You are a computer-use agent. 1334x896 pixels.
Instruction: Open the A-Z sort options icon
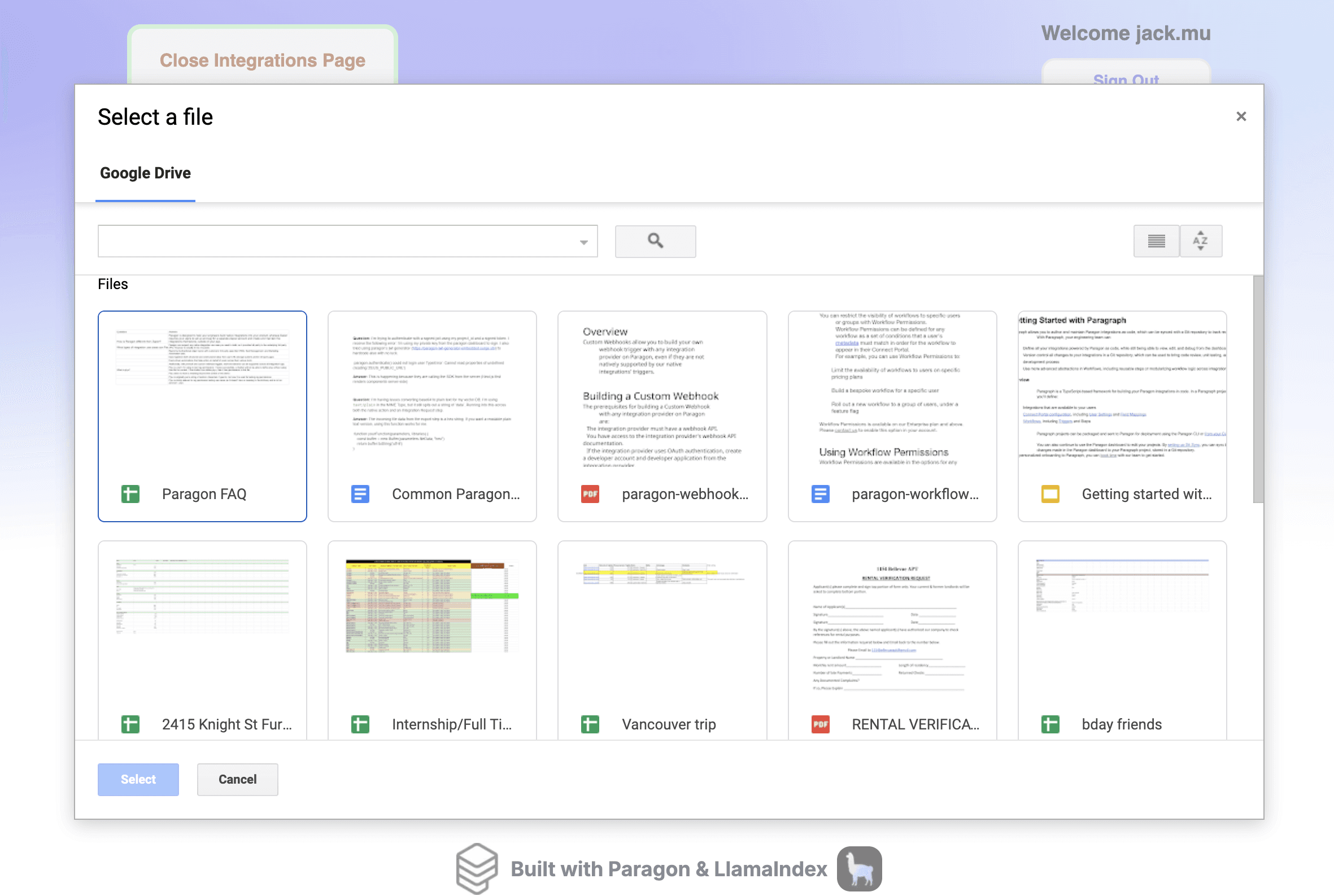coord(1200,241)
